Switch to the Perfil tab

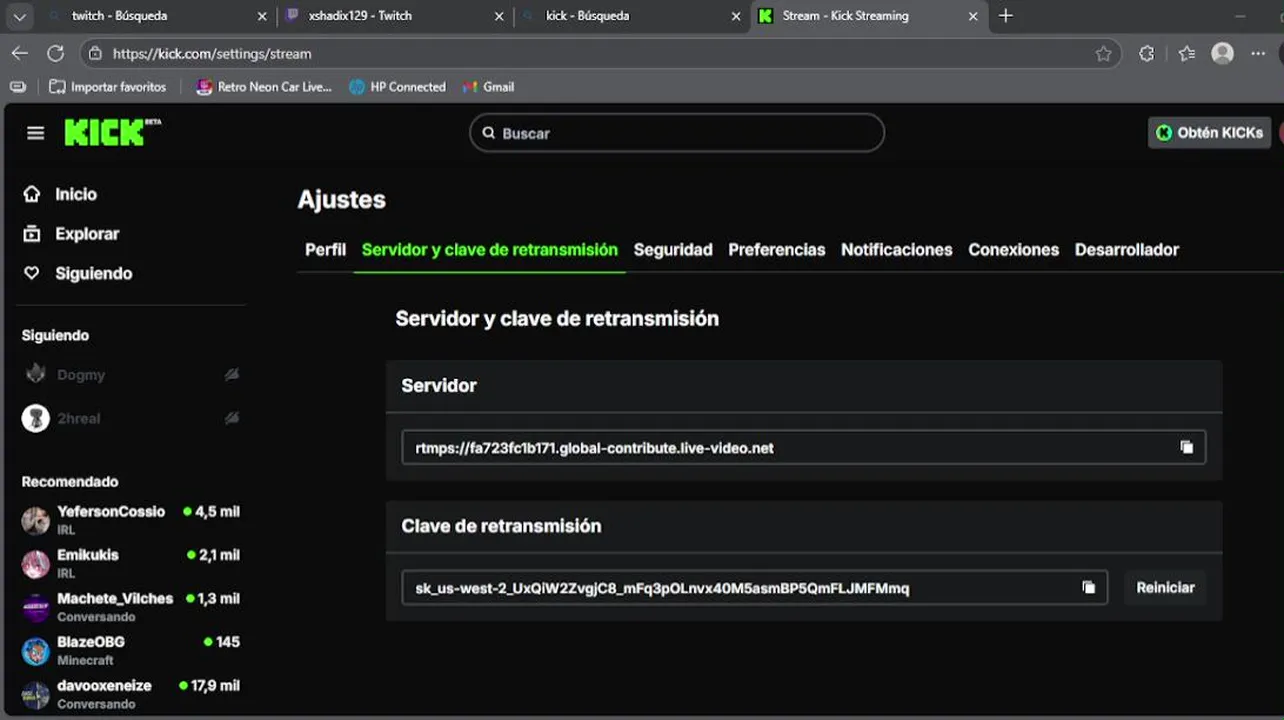325,250
